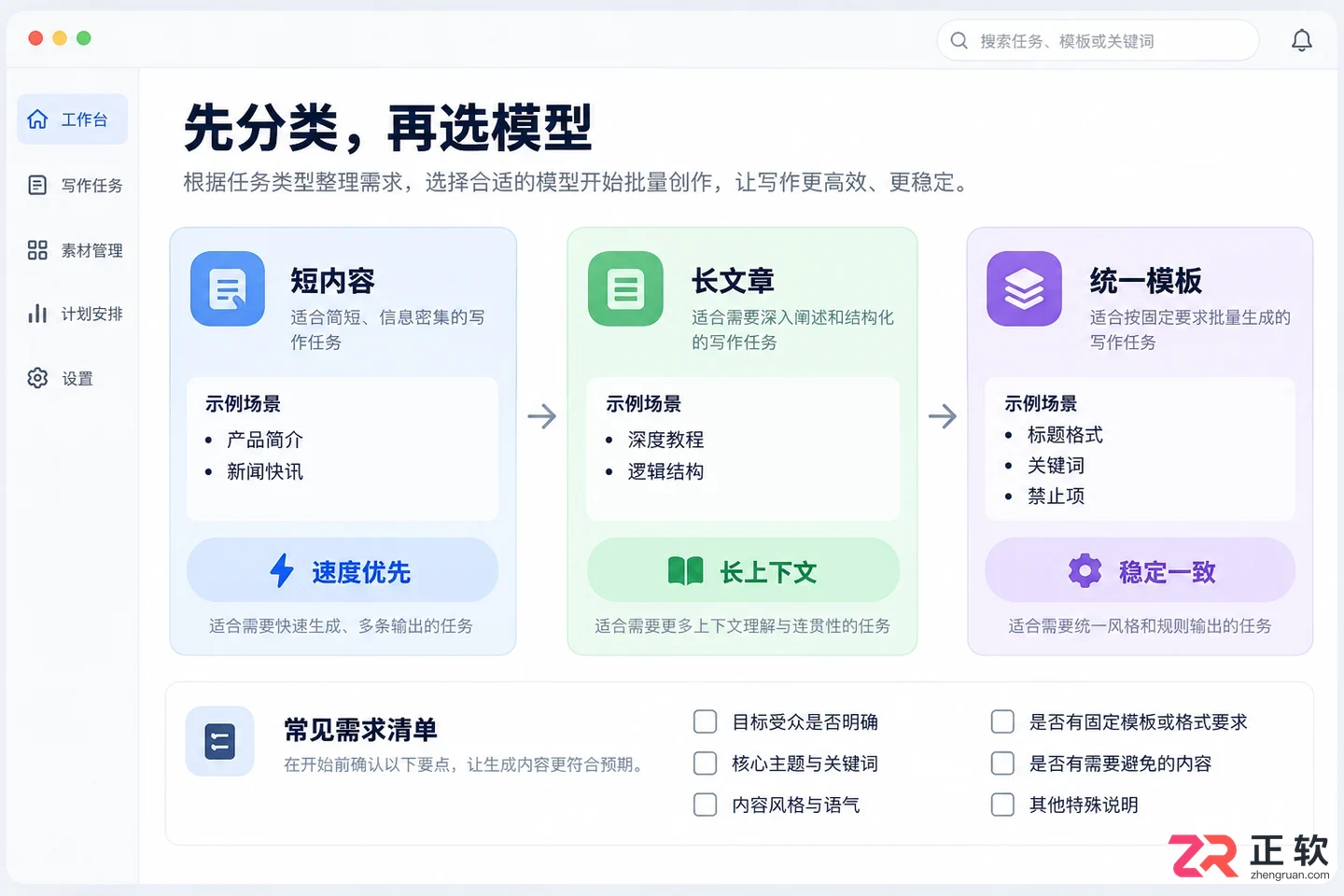Click the lightning bolt icon beside 速度优先
The height and width of the screenshot is (896, 1344).
click(x=282, y=570)
